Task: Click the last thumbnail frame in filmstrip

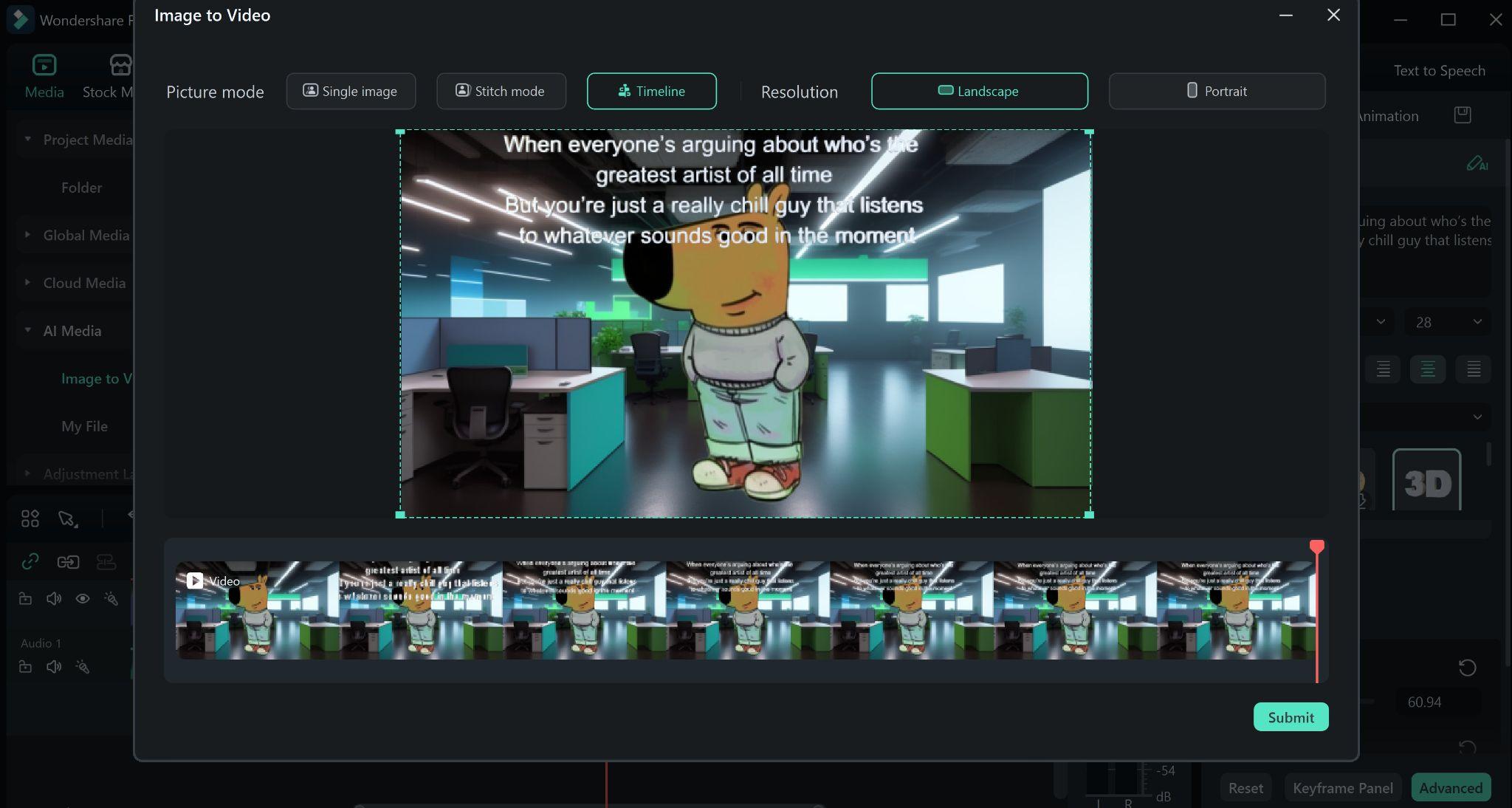Action: [1236, 610]
